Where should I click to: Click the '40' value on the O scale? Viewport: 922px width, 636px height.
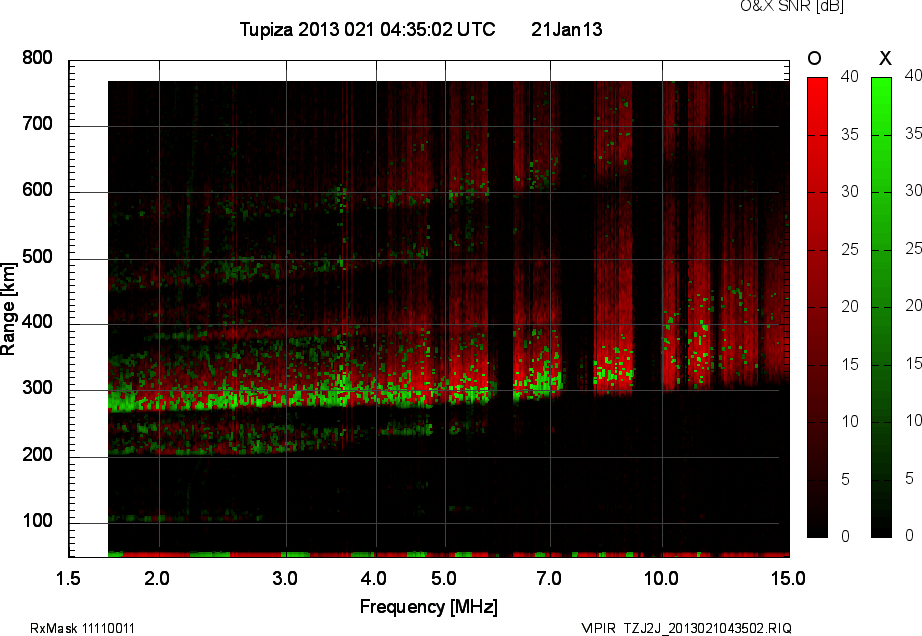(850, 76)
